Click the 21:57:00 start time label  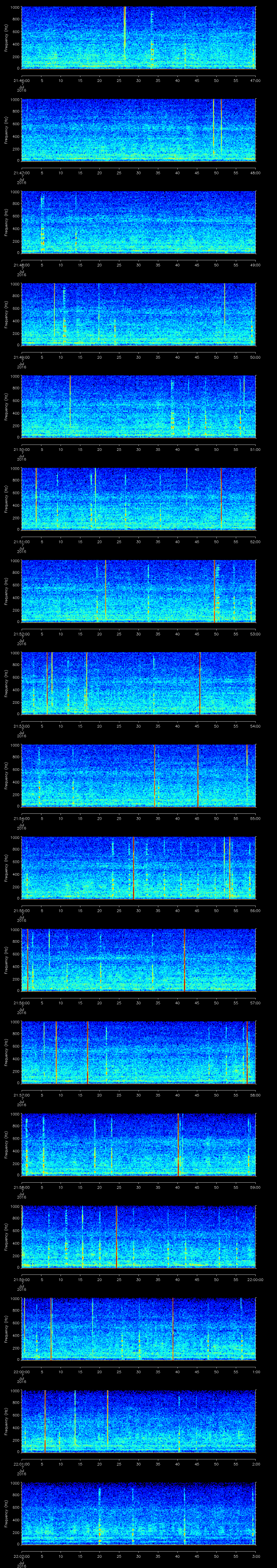coord(22,1095)
